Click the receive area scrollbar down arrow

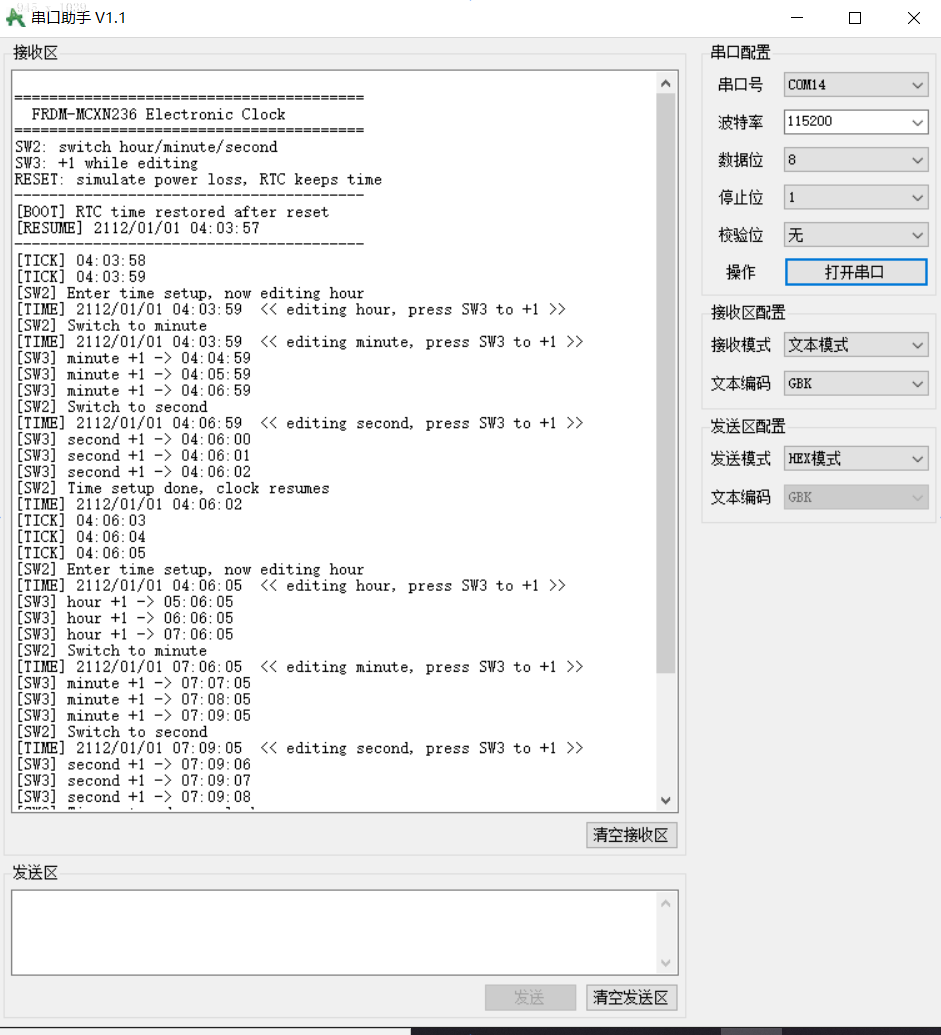pos(666,800)
